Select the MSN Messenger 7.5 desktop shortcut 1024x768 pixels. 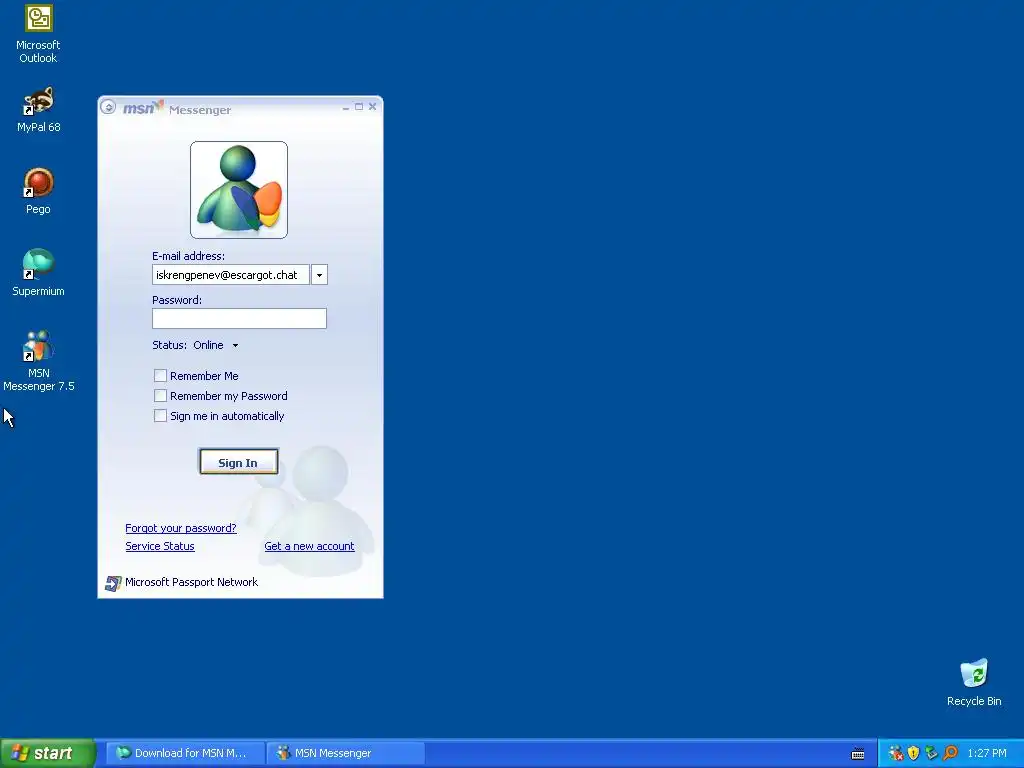(x=39, y=362)
